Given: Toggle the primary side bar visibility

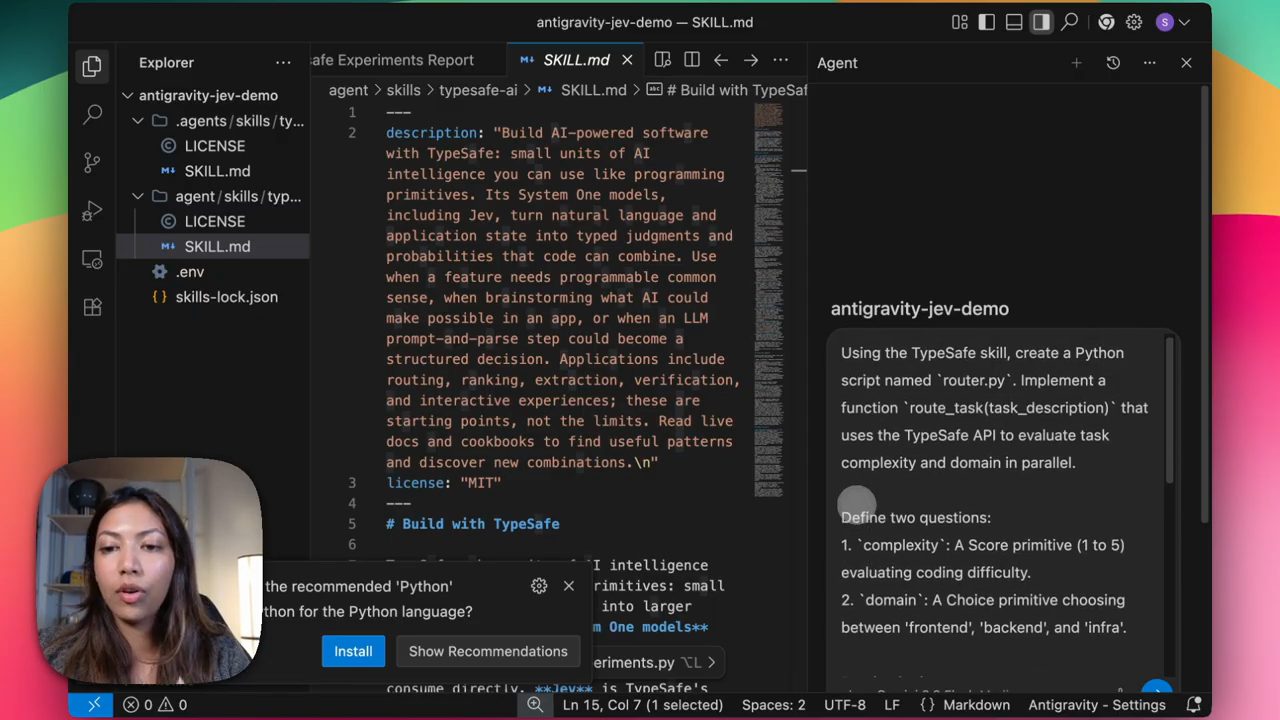Looking at the screenshot, I should pyautogui.click(x=987, y=22).
